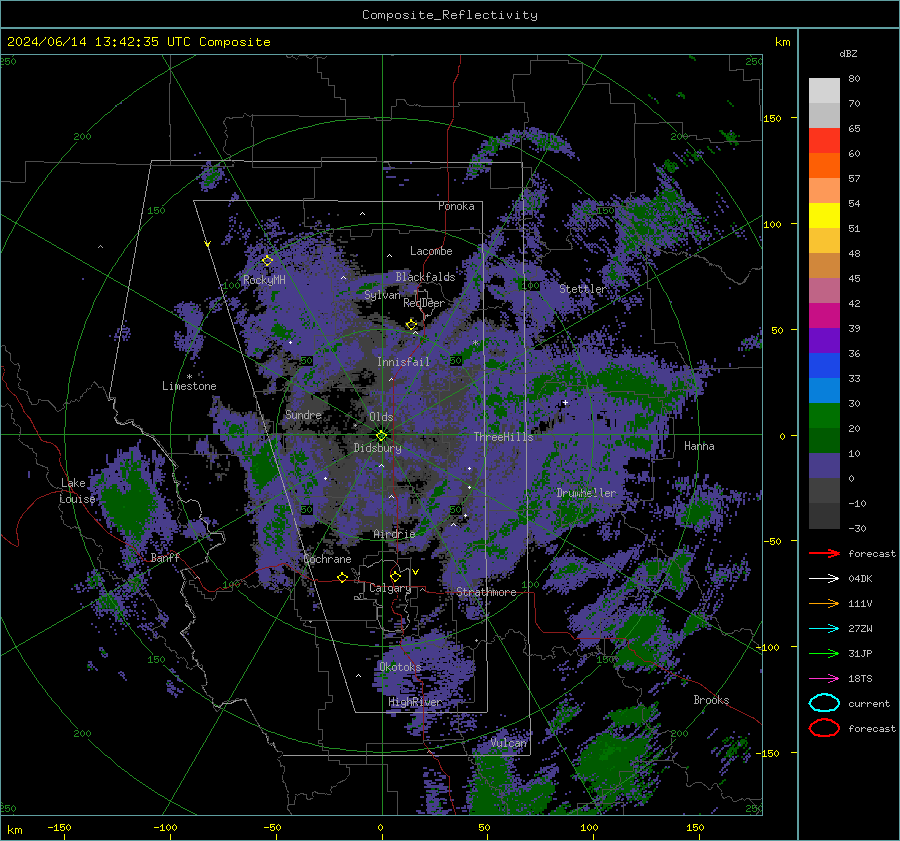This screenshot has height=841, width=900.
Task: Click the Drumheller map label
Action: tap(586, 493)
